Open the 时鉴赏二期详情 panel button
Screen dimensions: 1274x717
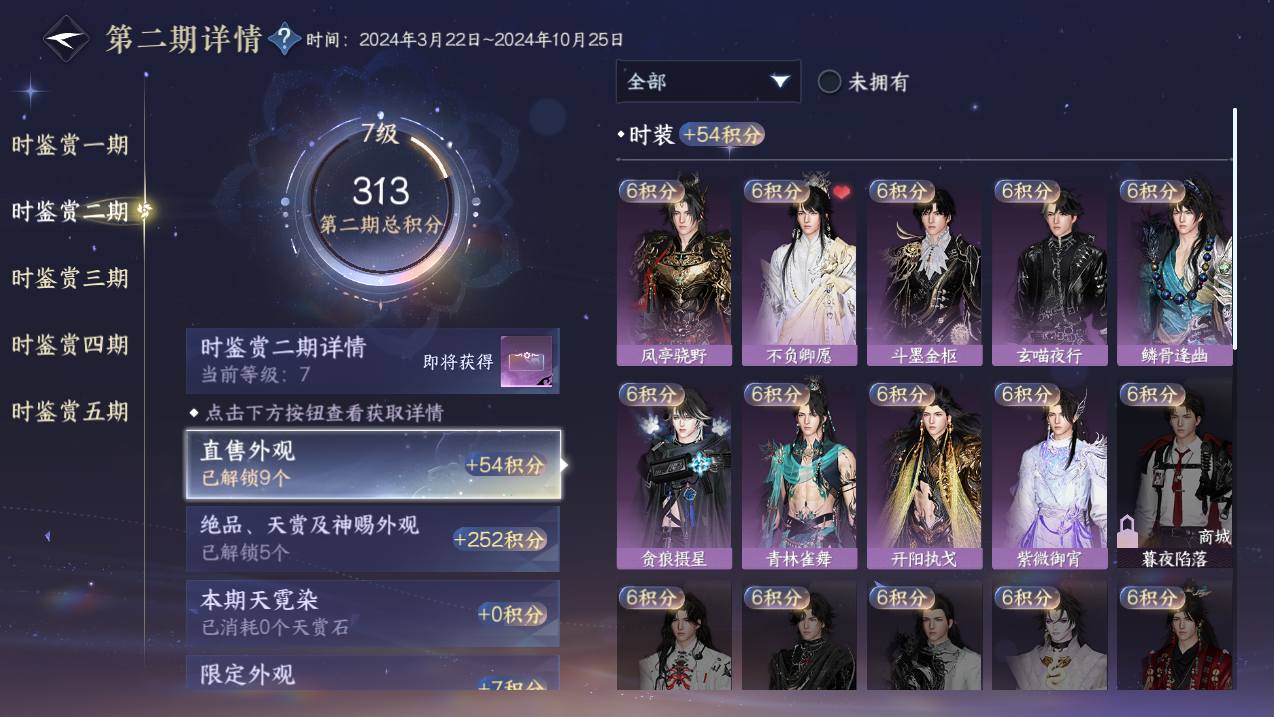(373, 361)
